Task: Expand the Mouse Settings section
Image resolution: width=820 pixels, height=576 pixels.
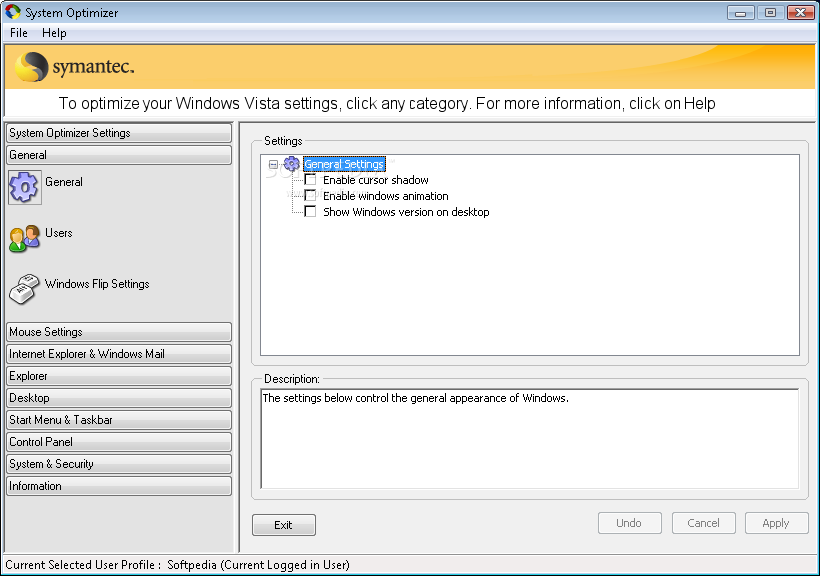Action: (x=119, y=332)
